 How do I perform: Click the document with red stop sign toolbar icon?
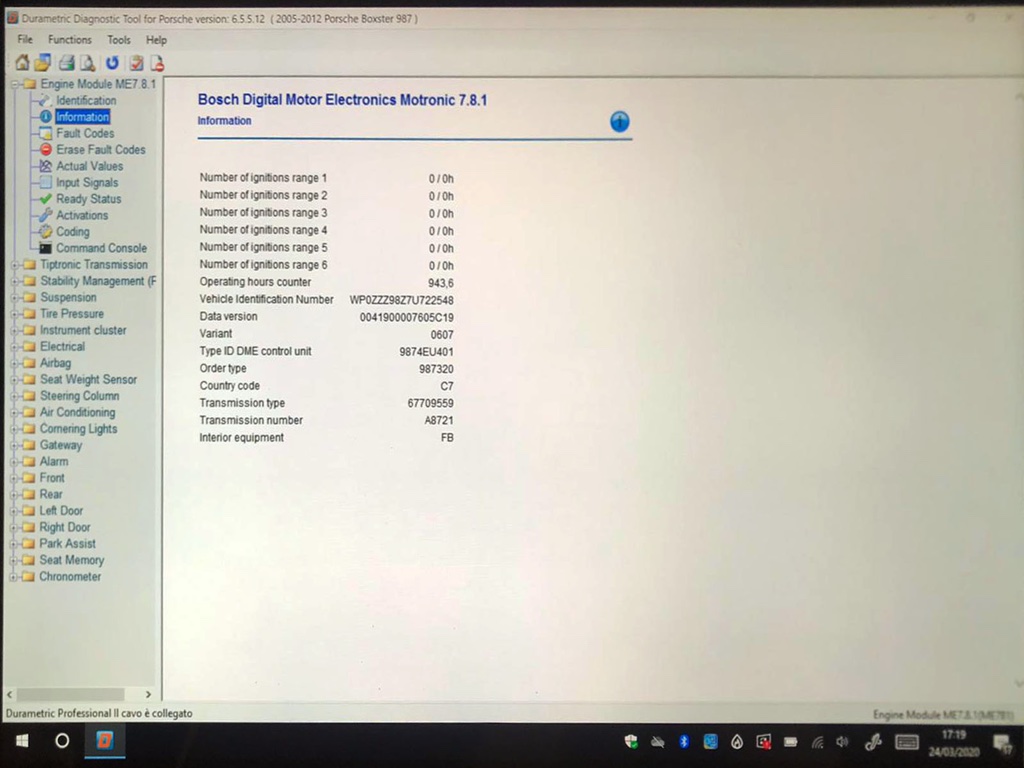pos(157,63)
